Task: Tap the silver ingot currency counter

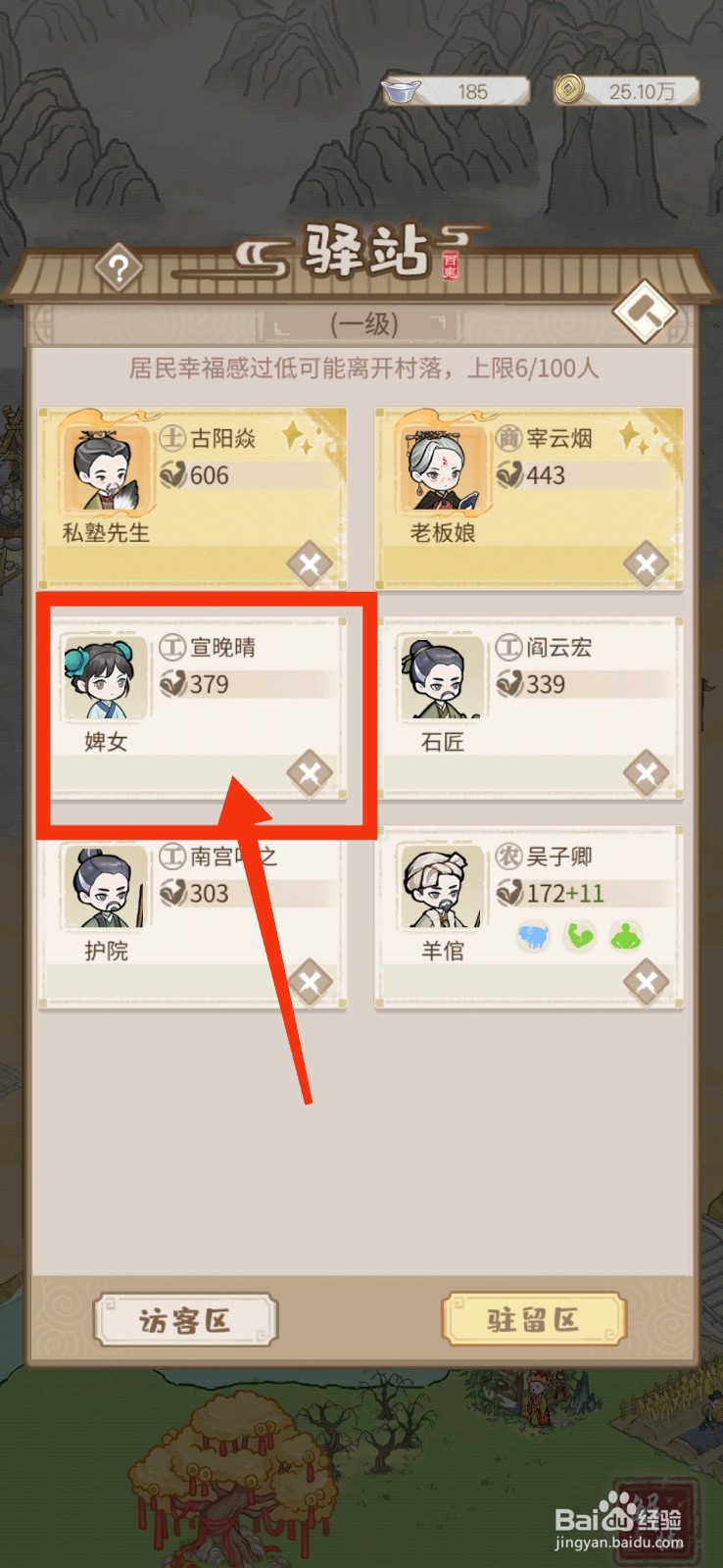Action: pos(456,91)
